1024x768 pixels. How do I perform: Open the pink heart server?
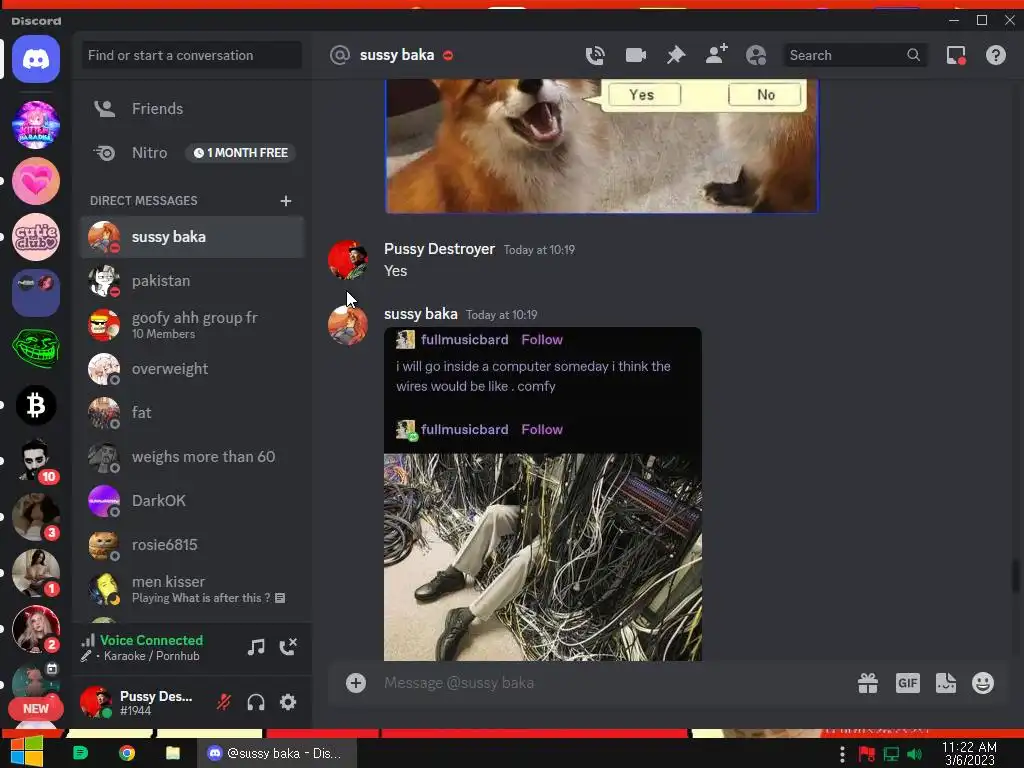[x=36, y=181]
